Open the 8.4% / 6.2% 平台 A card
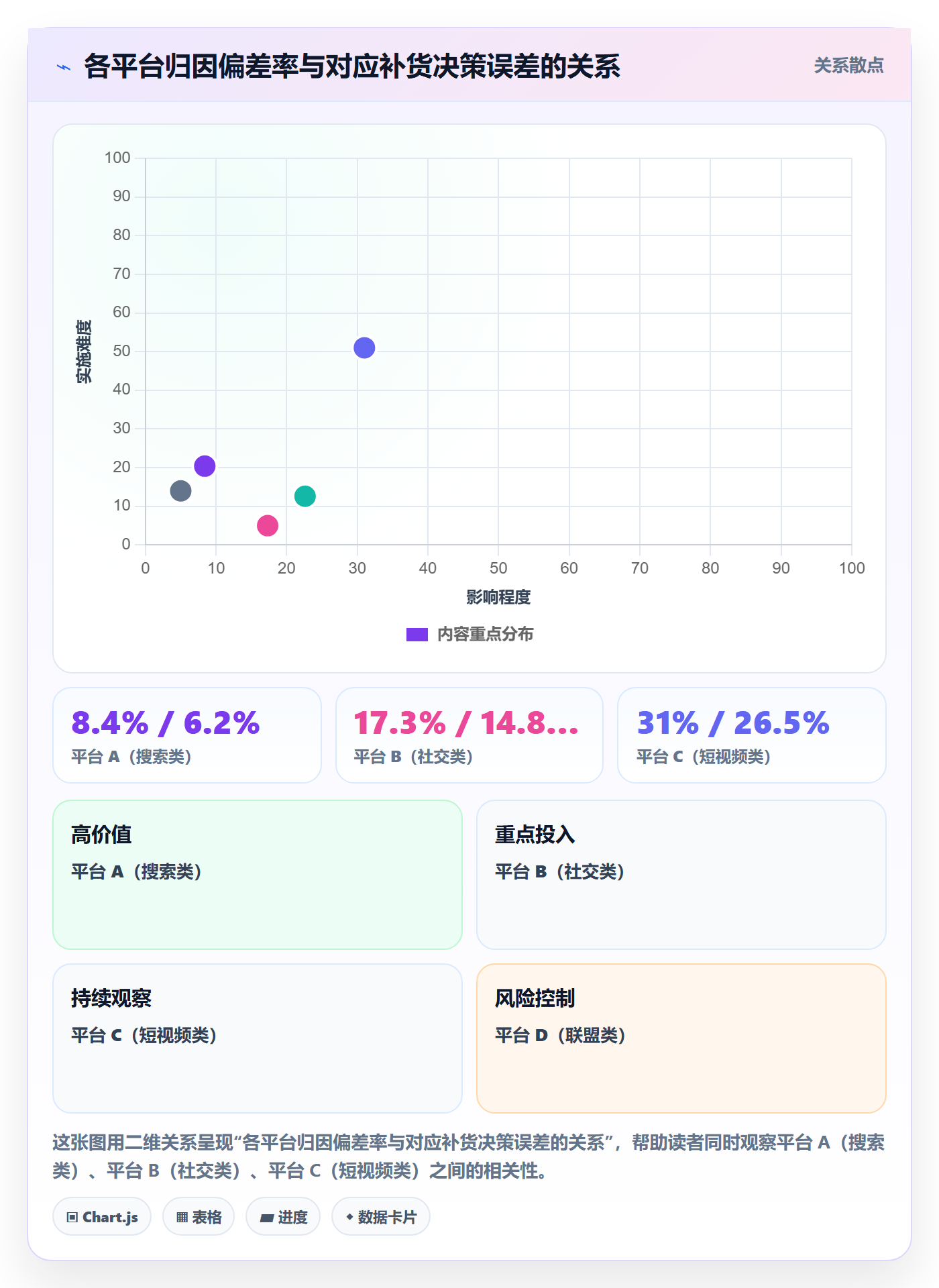 (187, 735)
